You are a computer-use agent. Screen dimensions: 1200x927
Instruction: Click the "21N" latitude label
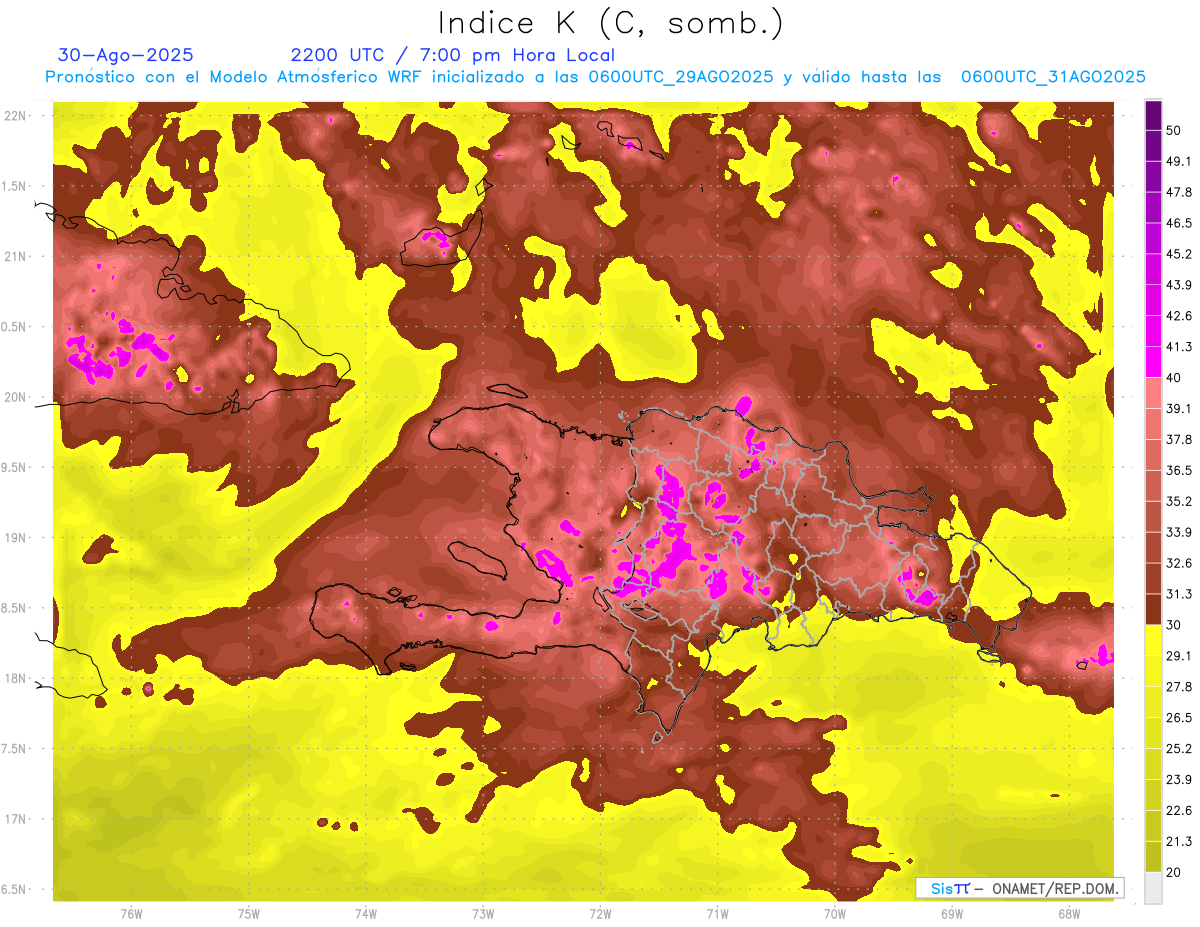click(x=17, y=256)
